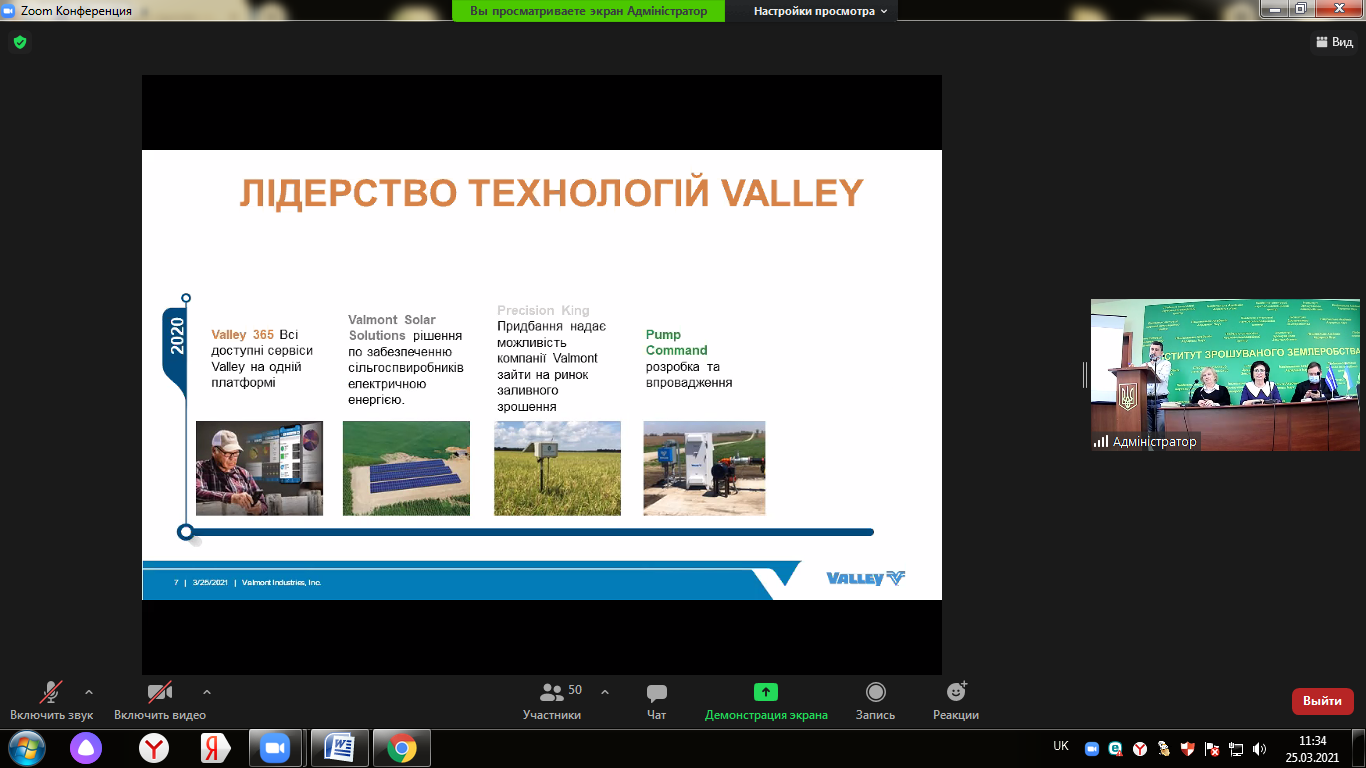
Task: Open the Участники participants panel
Action: (x=551, y=700)
